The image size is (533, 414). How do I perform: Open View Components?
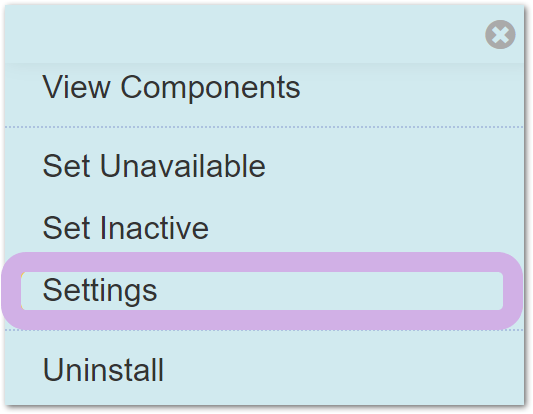click(x=171, y=87)
